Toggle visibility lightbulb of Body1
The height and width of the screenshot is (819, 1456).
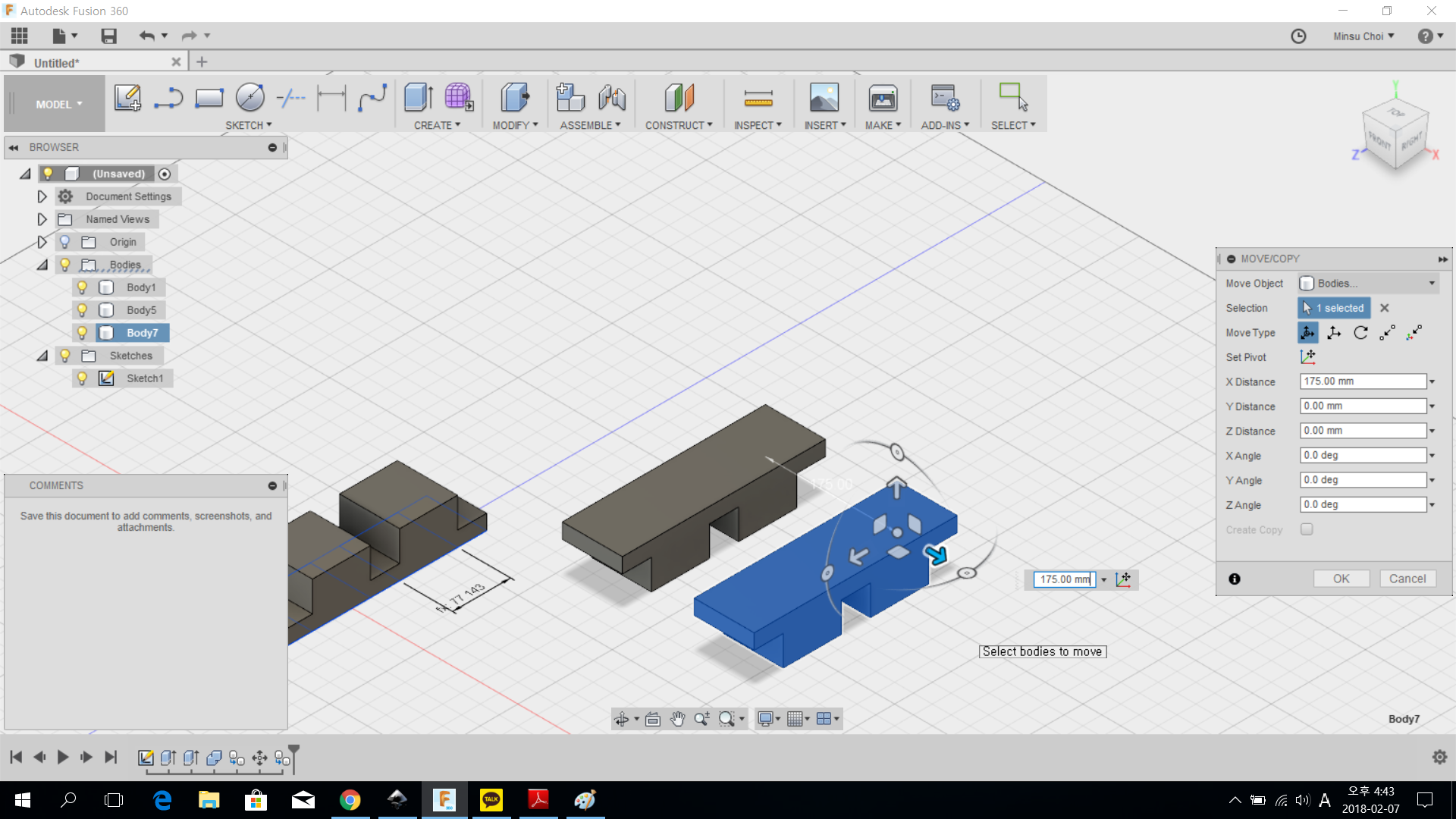coord(83,287)
